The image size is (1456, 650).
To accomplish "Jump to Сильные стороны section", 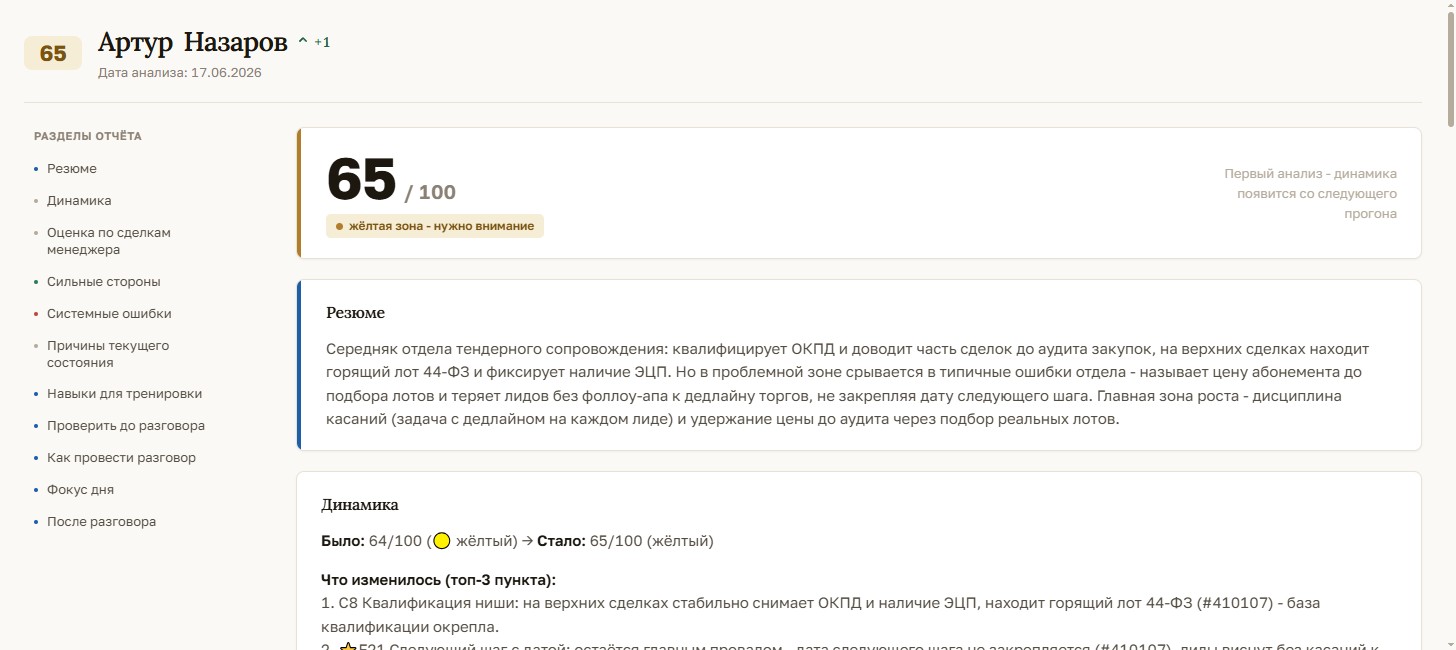I will [x=103, y=282].
